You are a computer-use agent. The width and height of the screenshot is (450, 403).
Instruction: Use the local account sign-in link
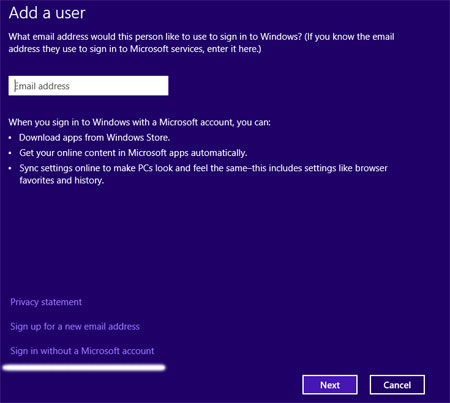[x=82, y=351]
